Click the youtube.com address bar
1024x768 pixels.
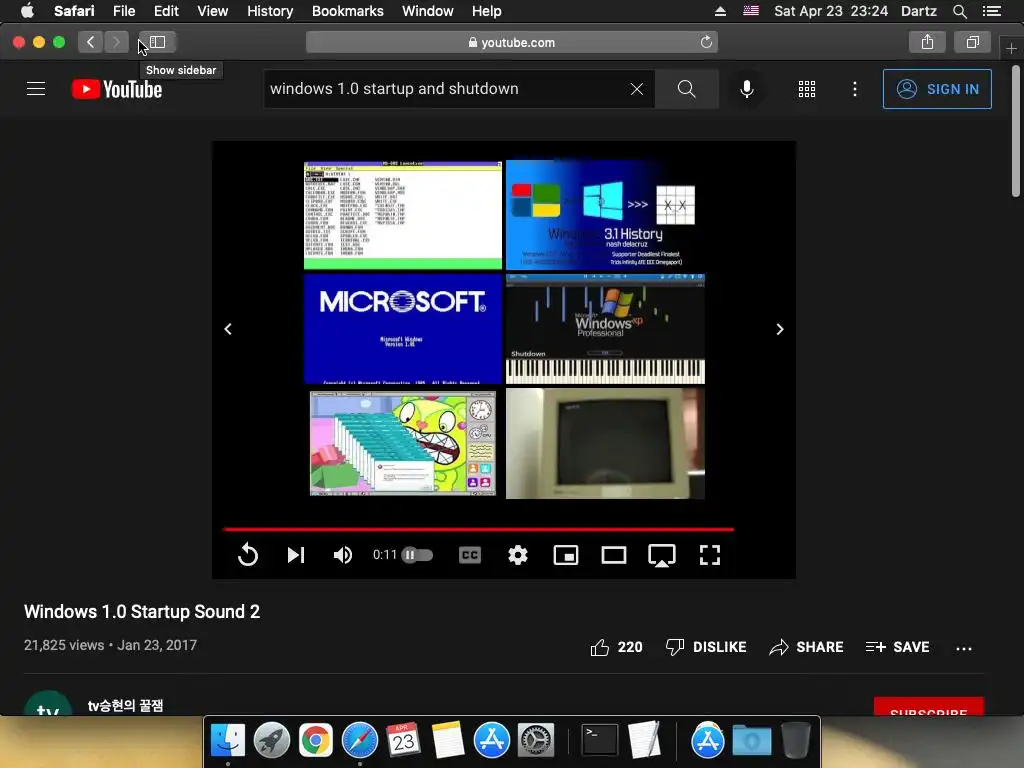click(511, 42)
